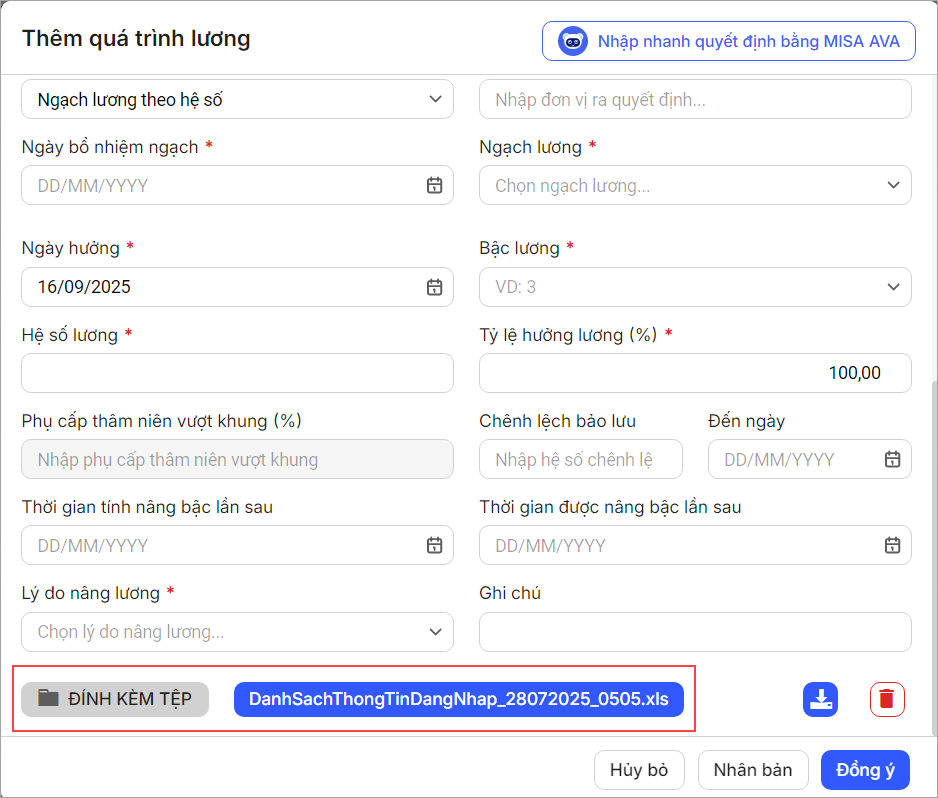Image resolution: width=938 pixels, height=798 pixels.
Task: Download the attached file
Action: click(x=820, y=699)
